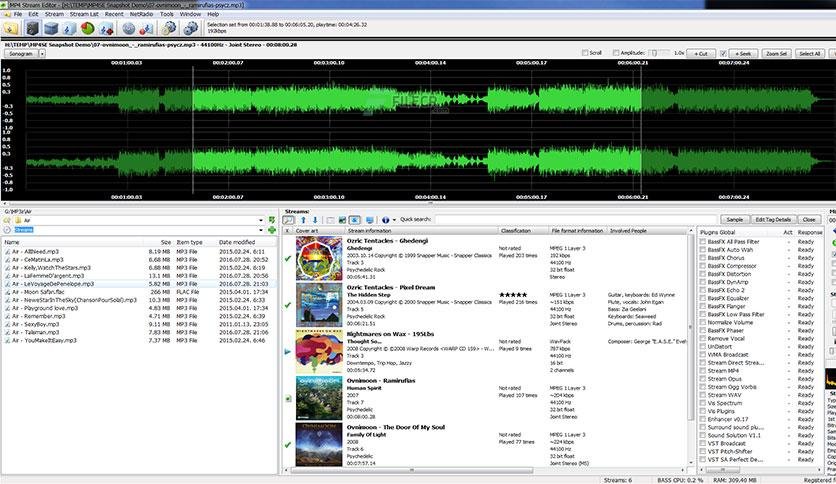Click the clock icon beside Streams field
This screenshot has width=836, height=484.
click(7, 230)
